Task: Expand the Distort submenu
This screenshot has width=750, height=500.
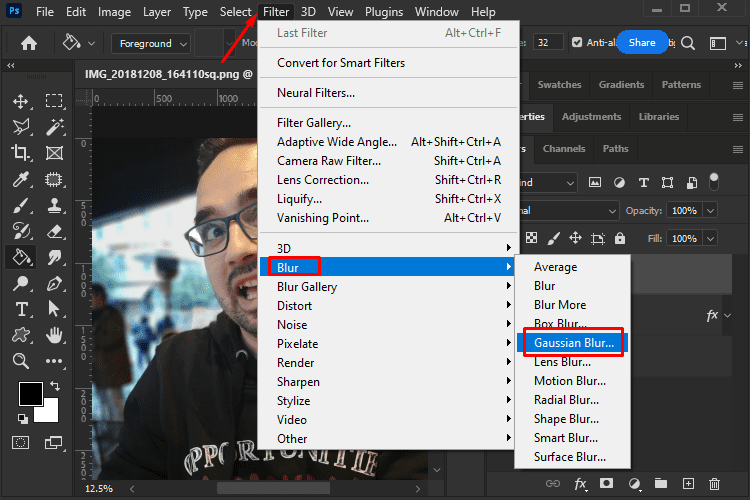Action: click(387, 305)
